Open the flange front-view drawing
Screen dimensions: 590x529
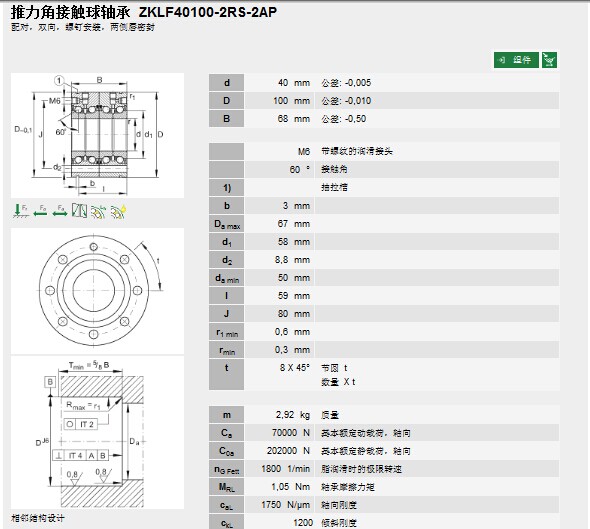[x=97, y=291]
